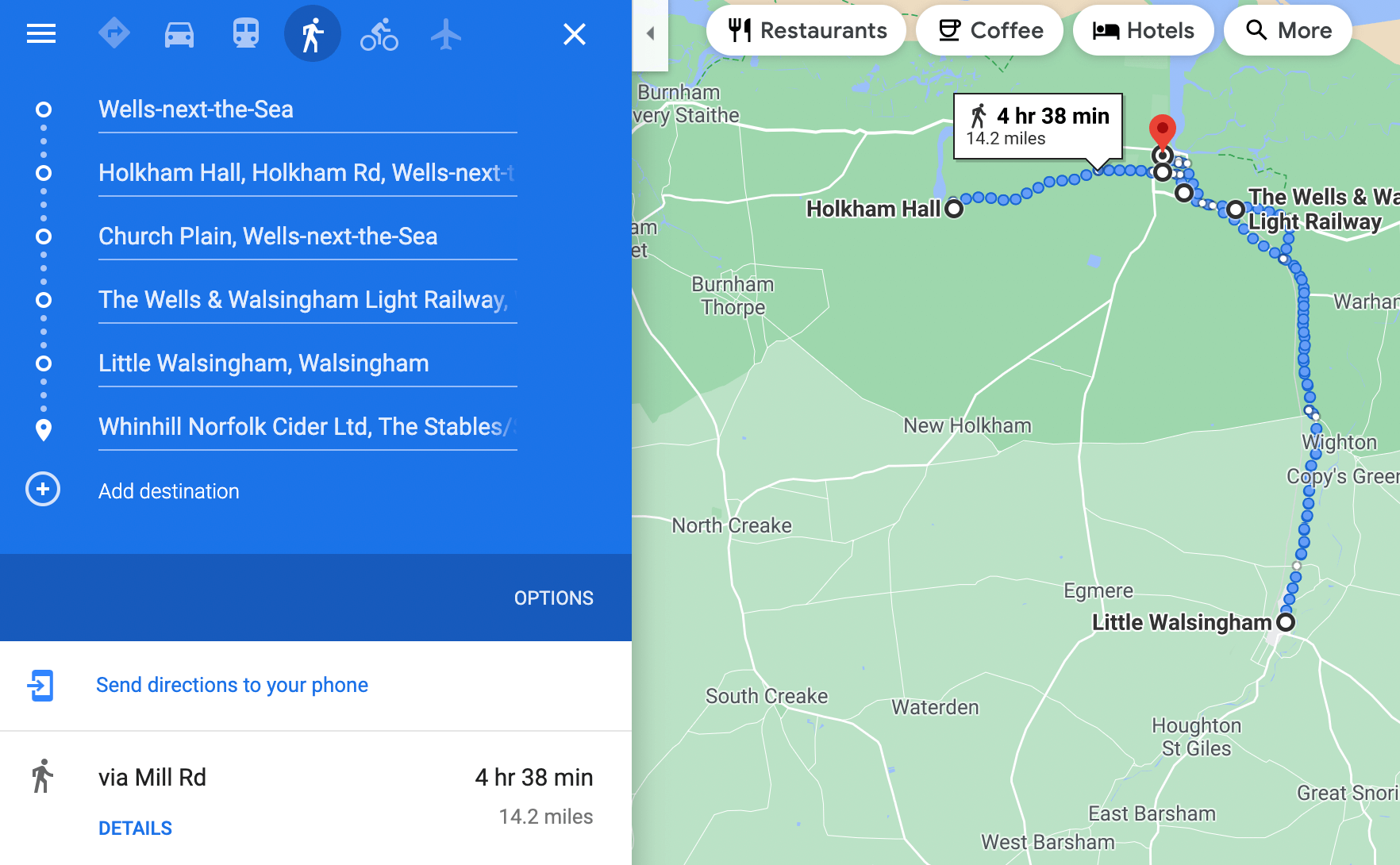Open the directions icon at top left
Viewport: 1400px width, 865px height.
[114, 33]
